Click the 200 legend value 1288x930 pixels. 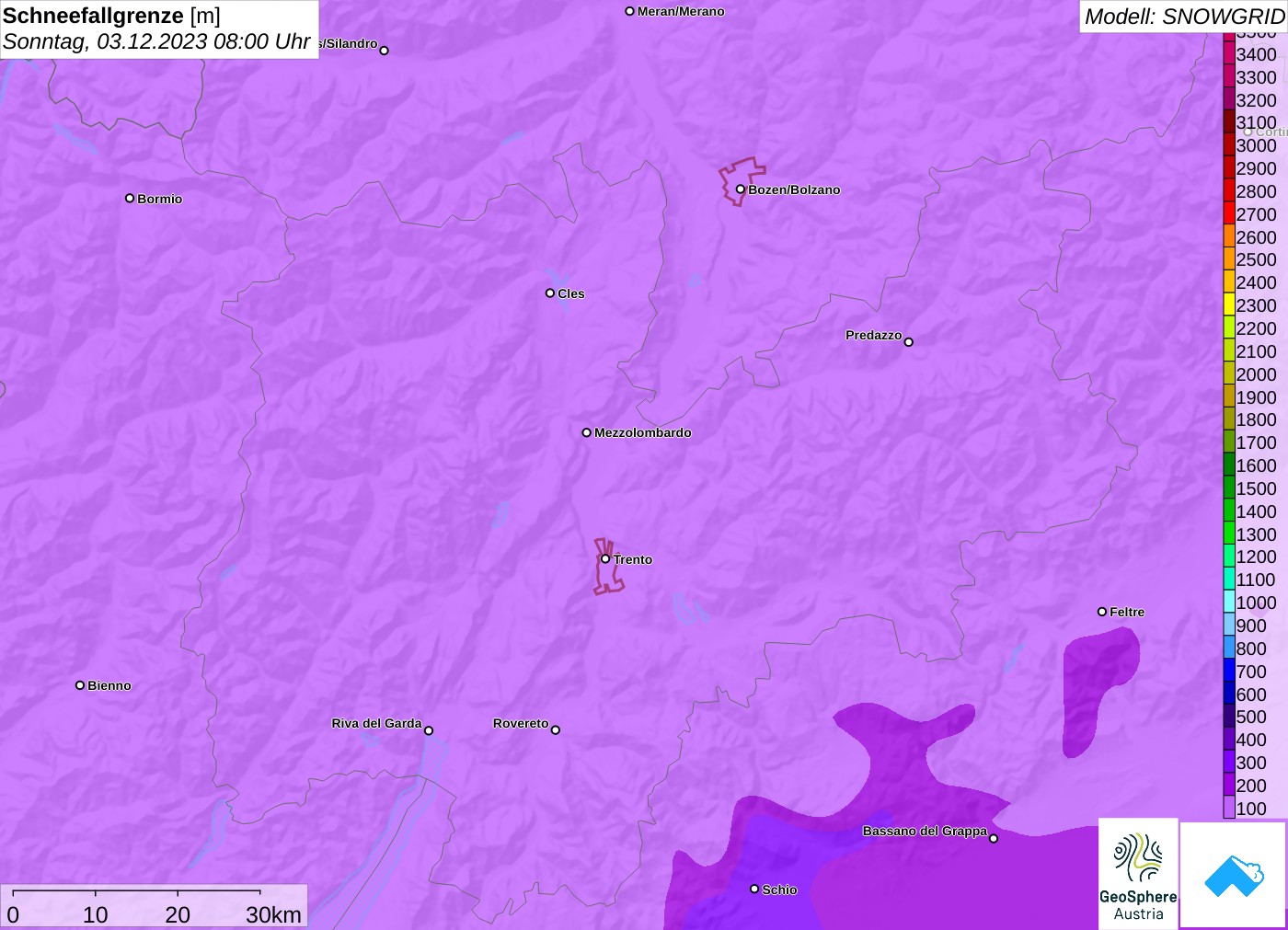coord(1251,786)
